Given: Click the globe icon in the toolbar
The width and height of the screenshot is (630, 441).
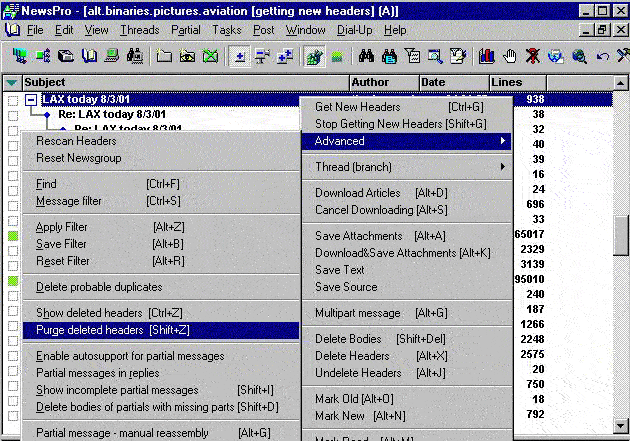Looking at the screenshot, I should (556, 56).
